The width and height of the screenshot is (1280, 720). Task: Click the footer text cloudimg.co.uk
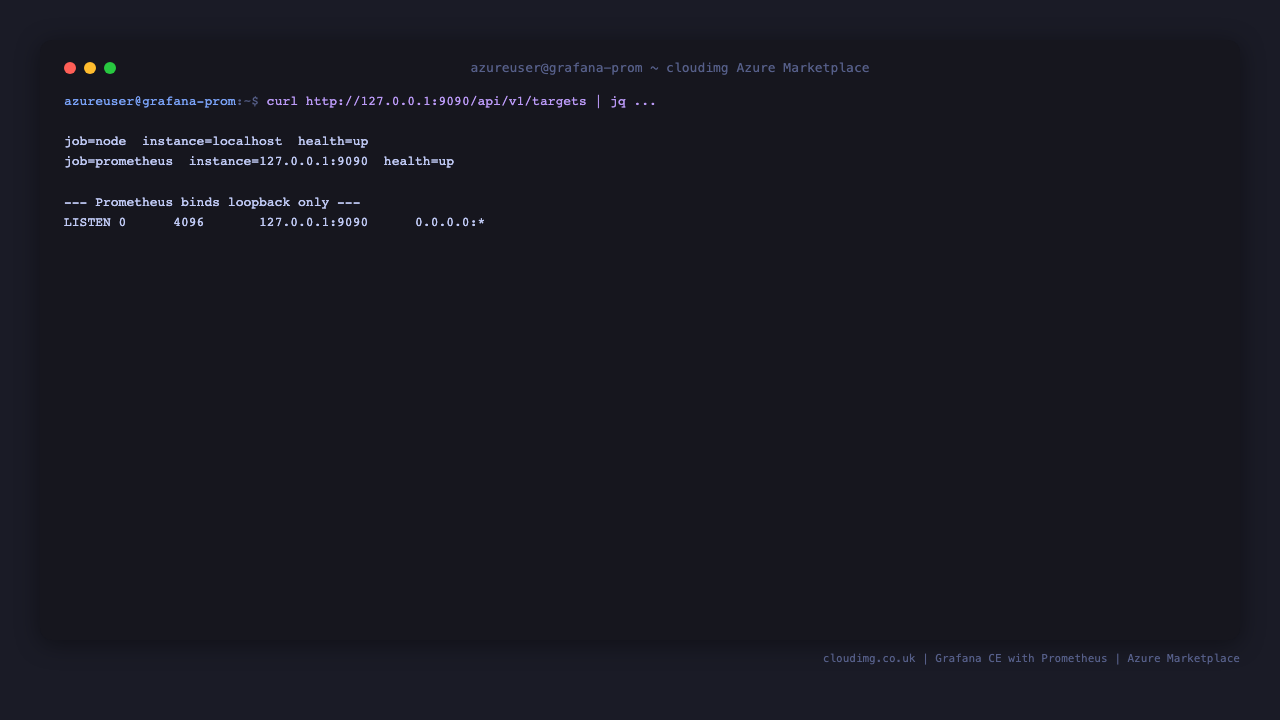(x=869, y=658)
